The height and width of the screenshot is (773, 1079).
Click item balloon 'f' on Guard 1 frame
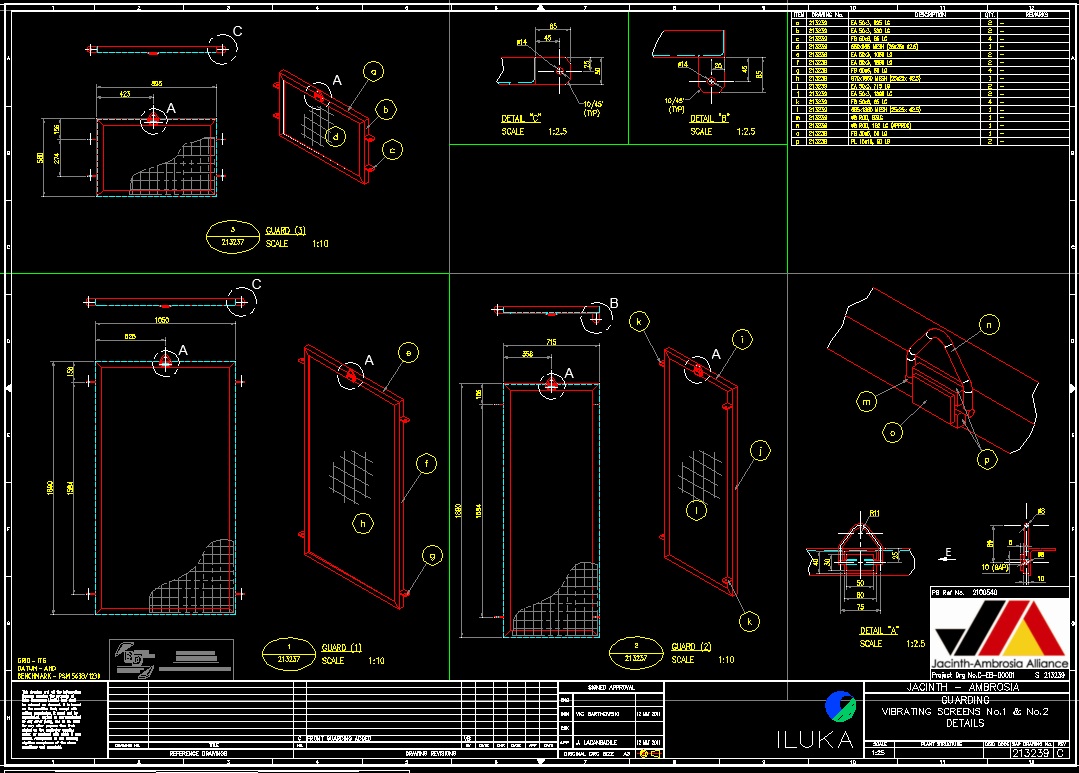426,463
